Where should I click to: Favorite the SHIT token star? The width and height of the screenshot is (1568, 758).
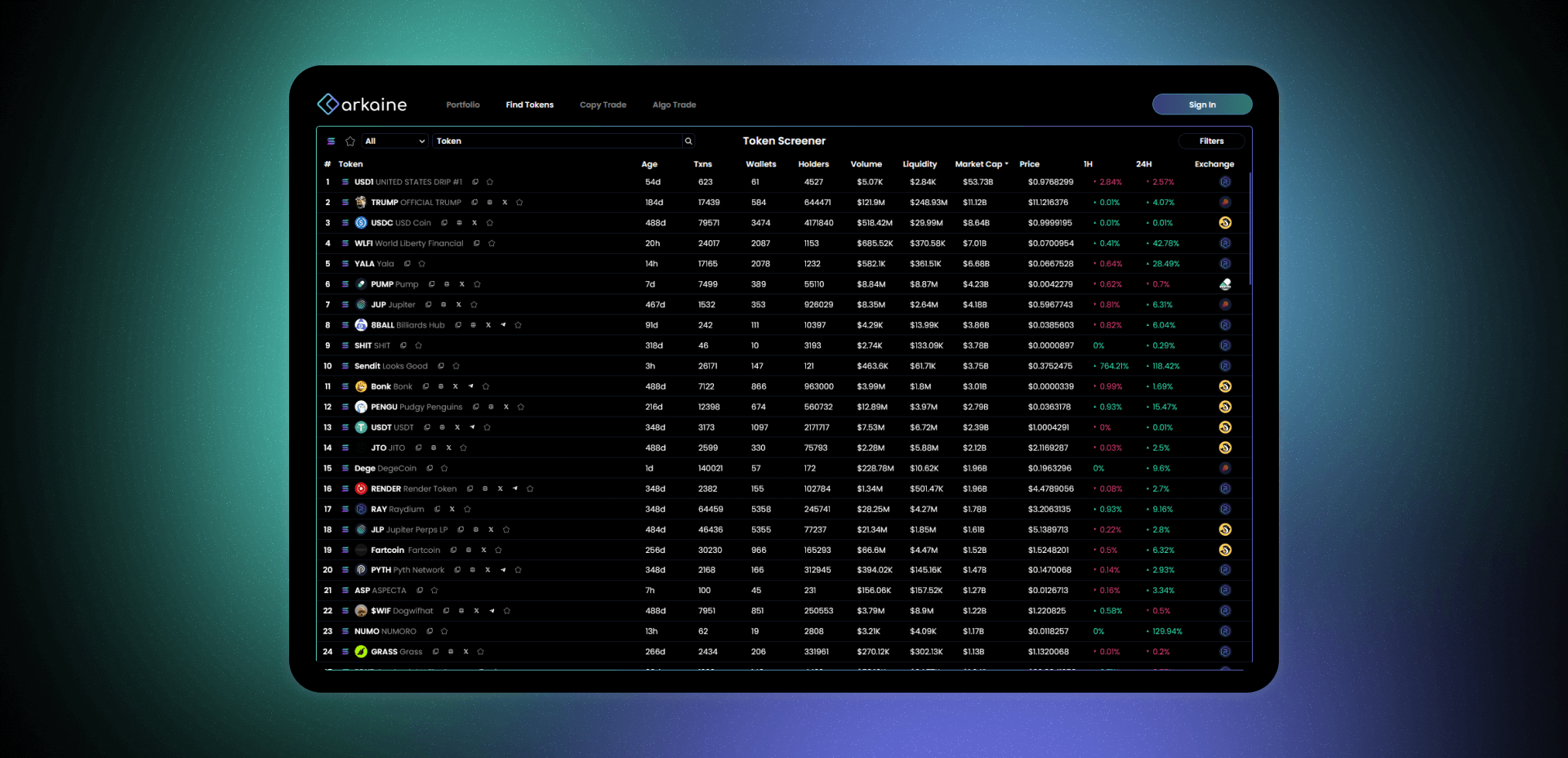coord(418,346)
